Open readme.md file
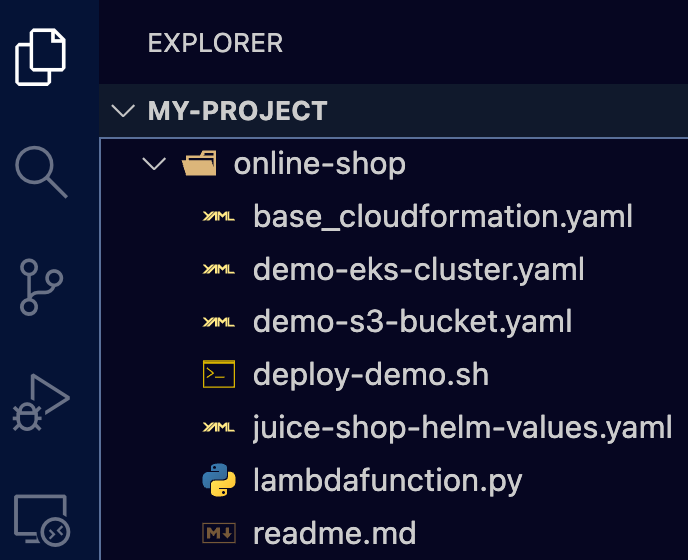Image resolution: width=688 pixels, height=560 pixels. click(x=334, y=533)
